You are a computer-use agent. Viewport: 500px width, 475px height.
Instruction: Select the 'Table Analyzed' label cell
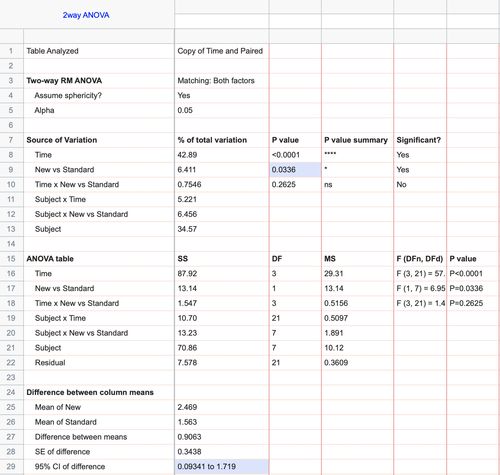click(x=99, y=51)
